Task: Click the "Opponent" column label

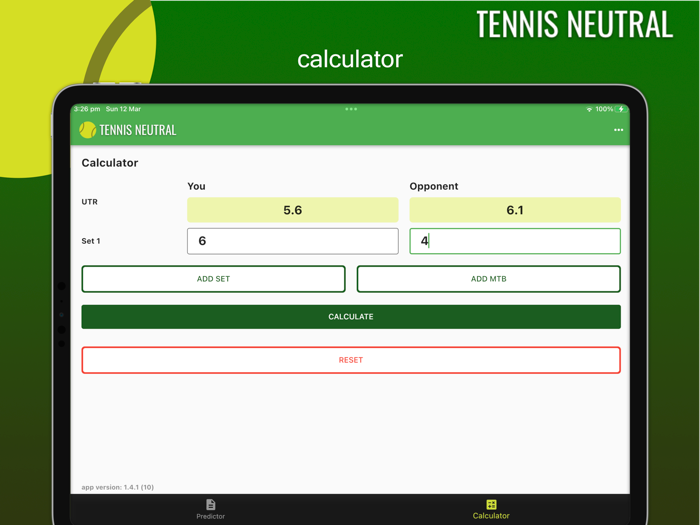Action: pyautogui.click(x=434, y=186)
